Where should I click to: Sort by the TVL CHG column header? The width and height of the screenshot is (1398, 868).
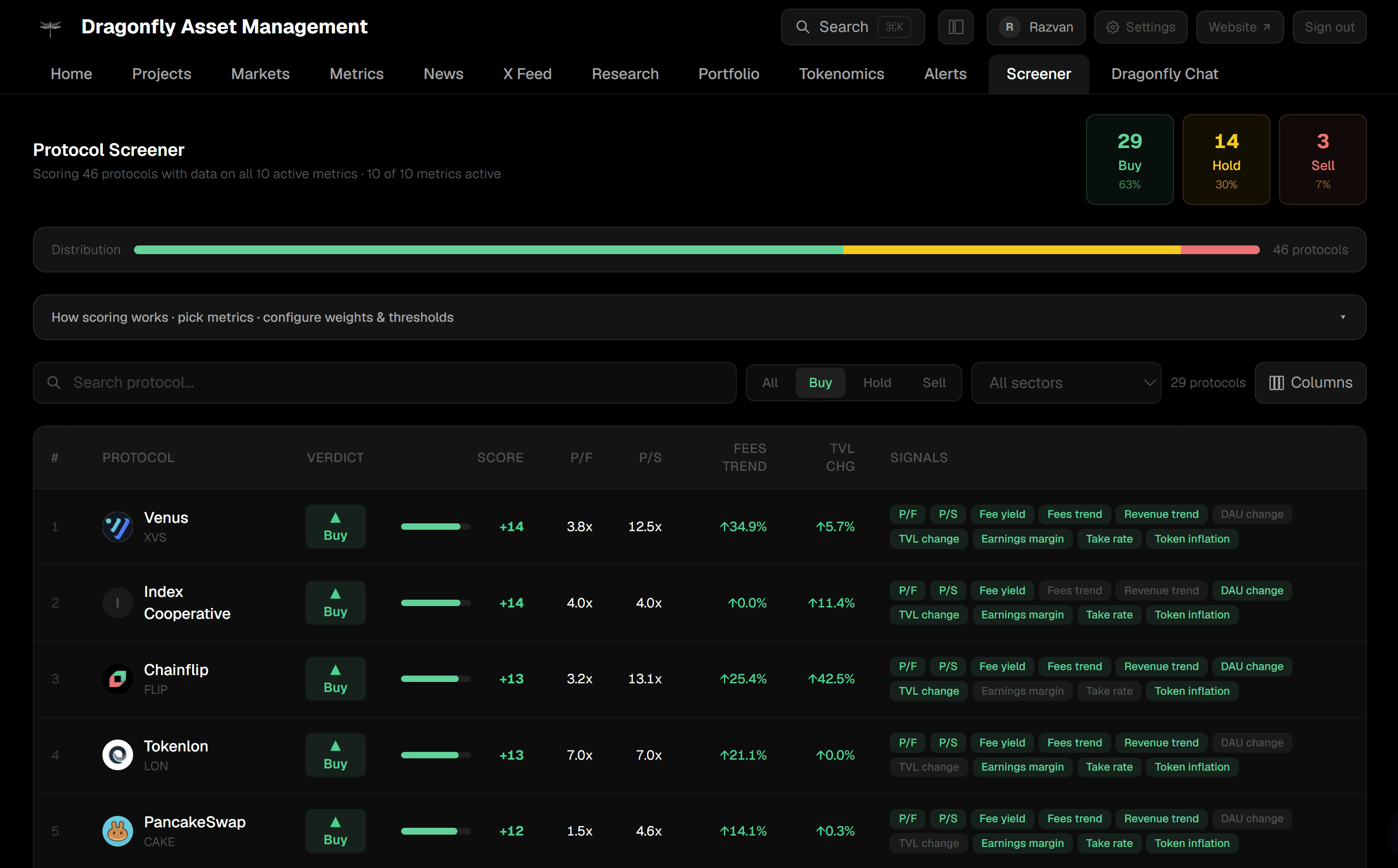pyautogui.click(x=840, y=458)
